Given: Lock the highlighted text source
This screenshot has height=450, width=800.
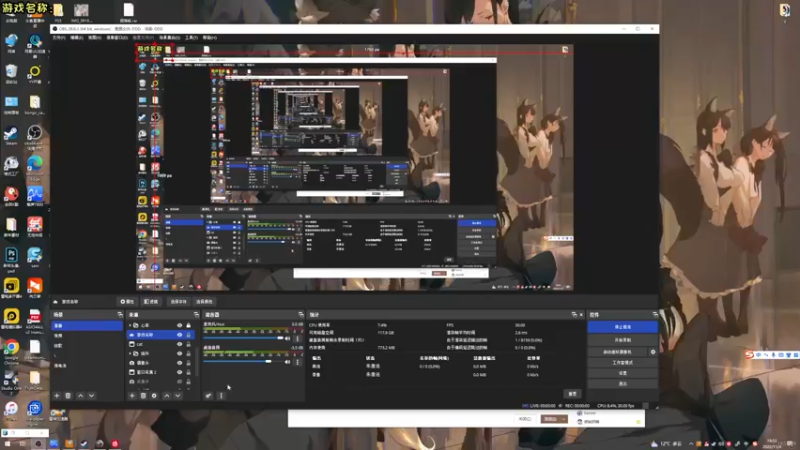Looking at the screenshot, I should (188, 335).
